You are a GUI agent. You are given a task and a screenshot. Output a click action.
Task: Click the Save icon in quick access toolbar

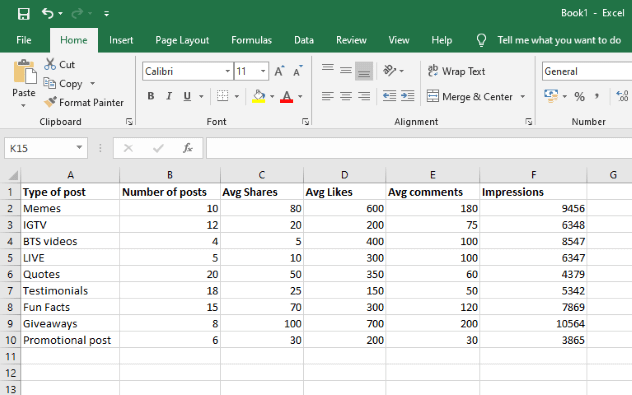coord(23,14)
